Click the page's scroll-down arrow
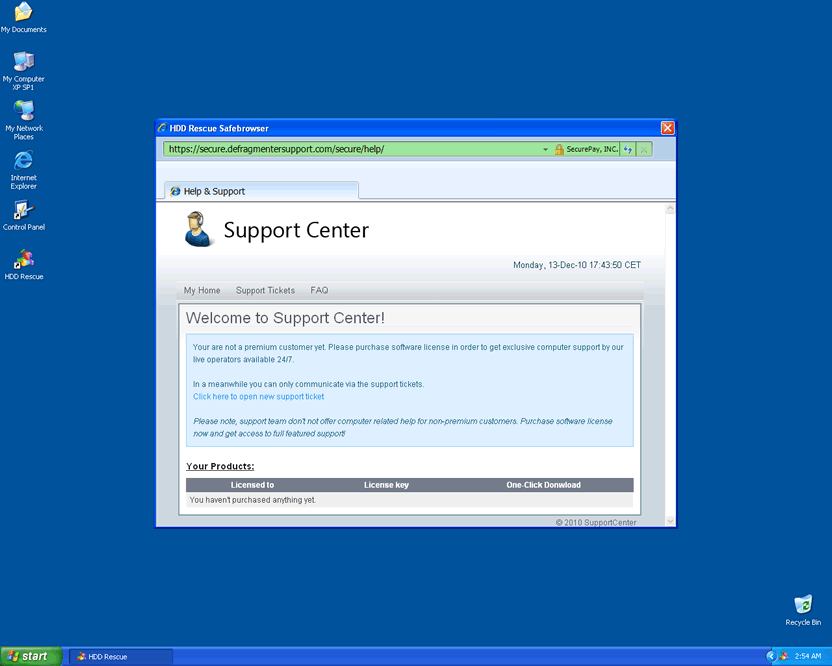 670,520
